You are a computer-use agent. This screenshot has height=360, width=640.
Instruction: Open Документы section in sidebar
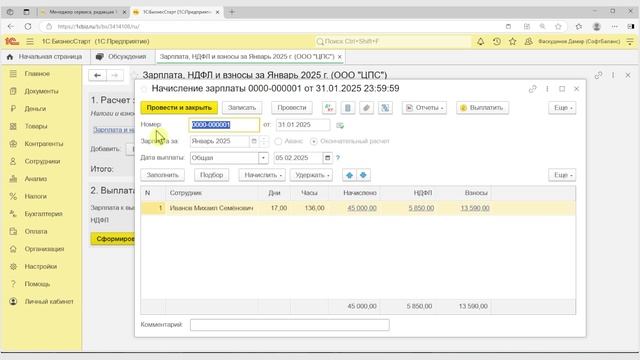tap(41, 91)
